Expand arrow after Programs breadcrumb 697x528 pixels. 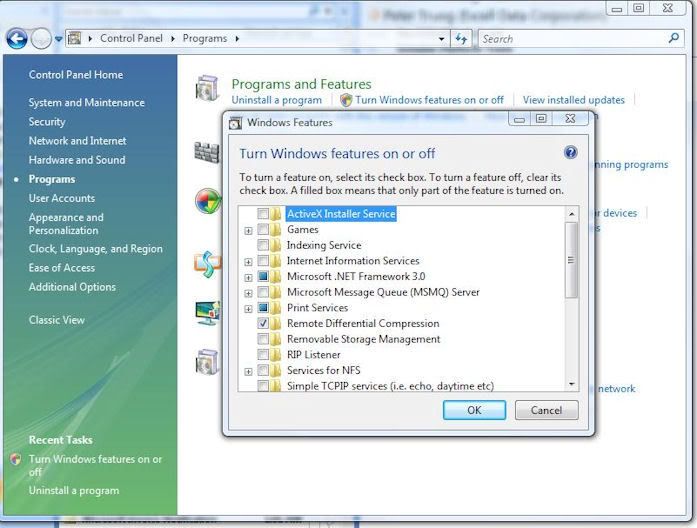click(x=237, y=39)
